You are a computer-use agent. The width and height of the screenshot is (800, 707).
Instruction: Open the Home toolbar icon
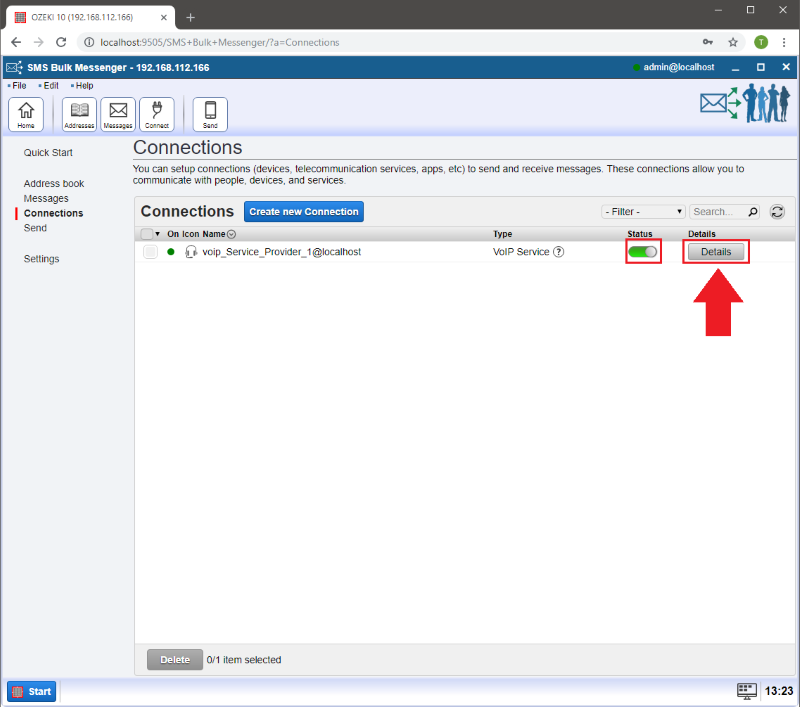click(25, 114)
